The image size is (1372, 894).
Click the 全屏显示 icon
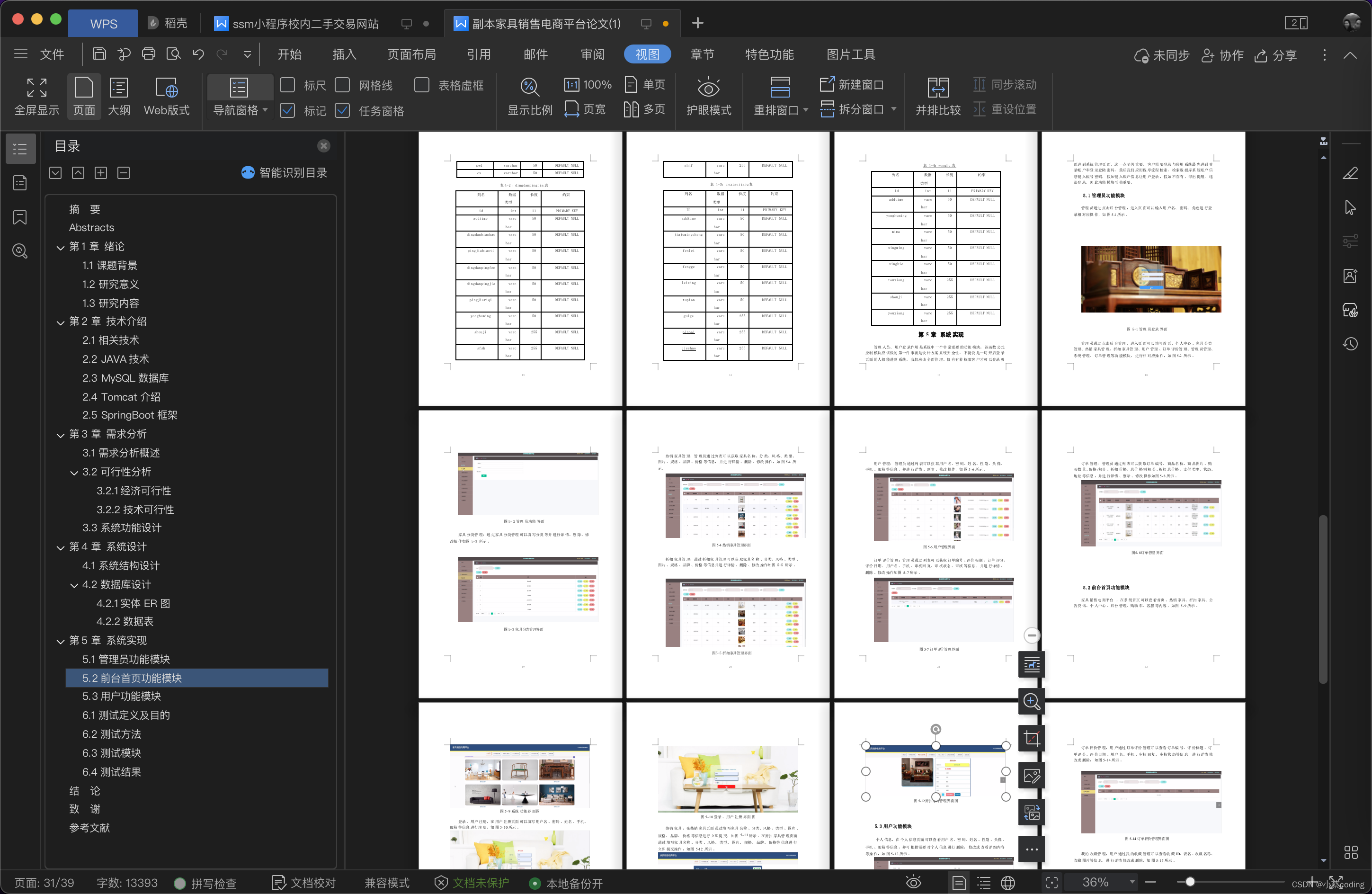[x=37, y=97]
